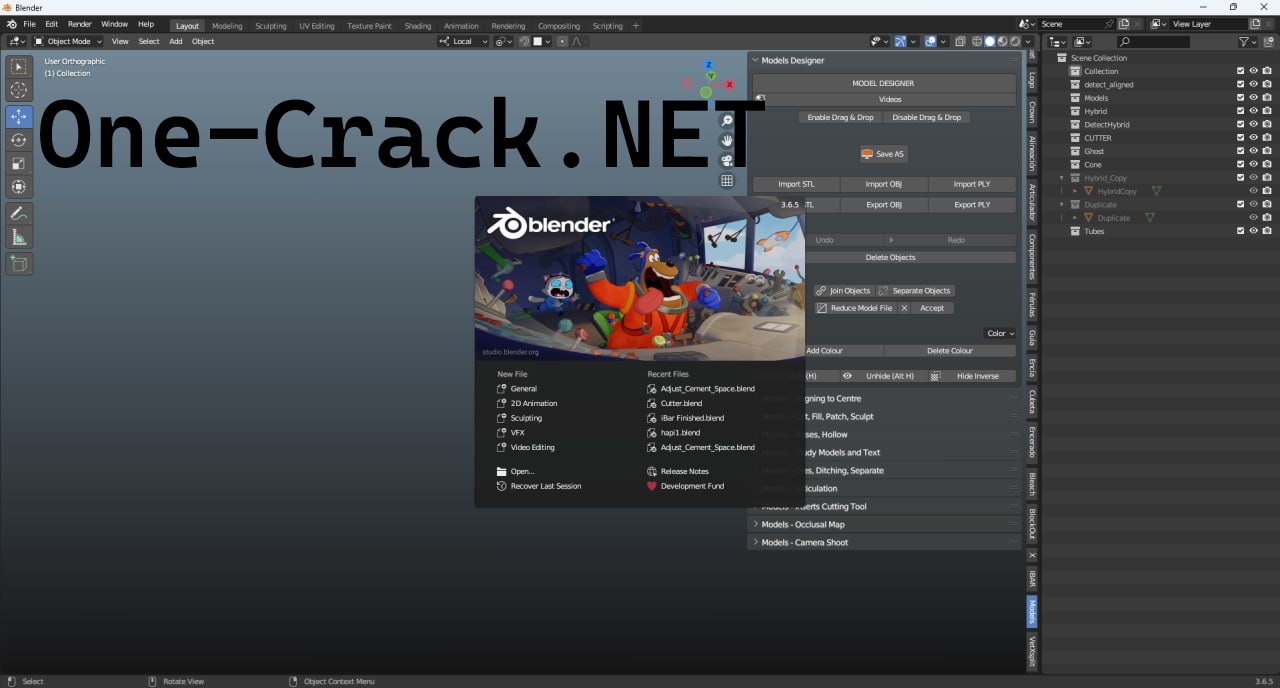Open the Render menu
The width and height of the screenshot is (1280, 688).
[x=80, y=24]
